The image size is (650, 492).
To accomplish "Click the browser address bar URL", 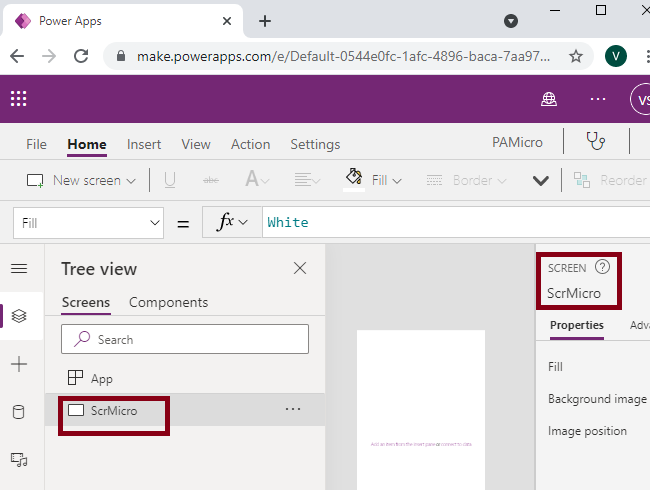I will (x=344, y=56).
